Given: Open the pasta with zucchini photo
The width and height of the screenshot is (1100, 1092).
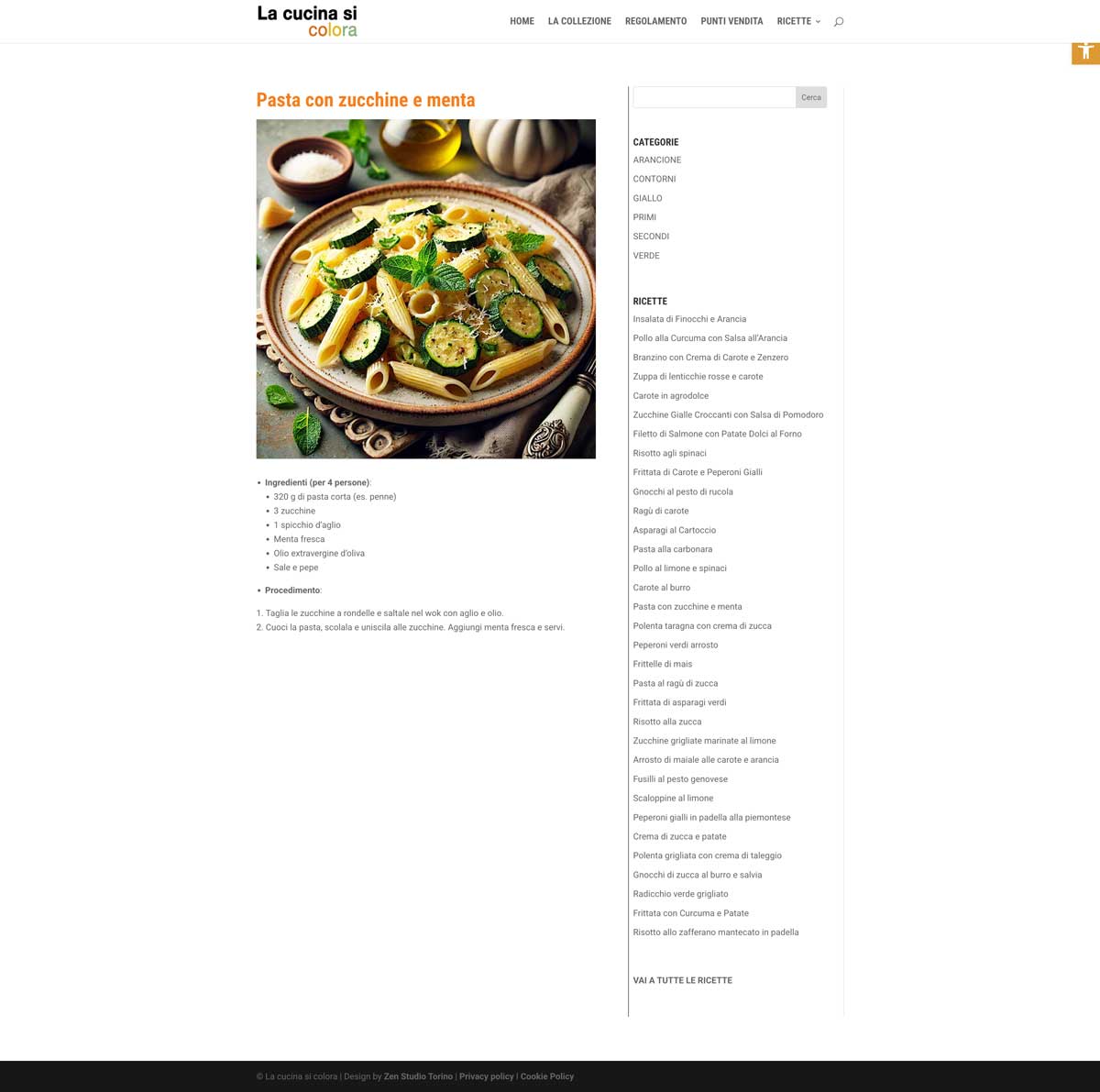Looking at the screenshot, I should (426, 289).
